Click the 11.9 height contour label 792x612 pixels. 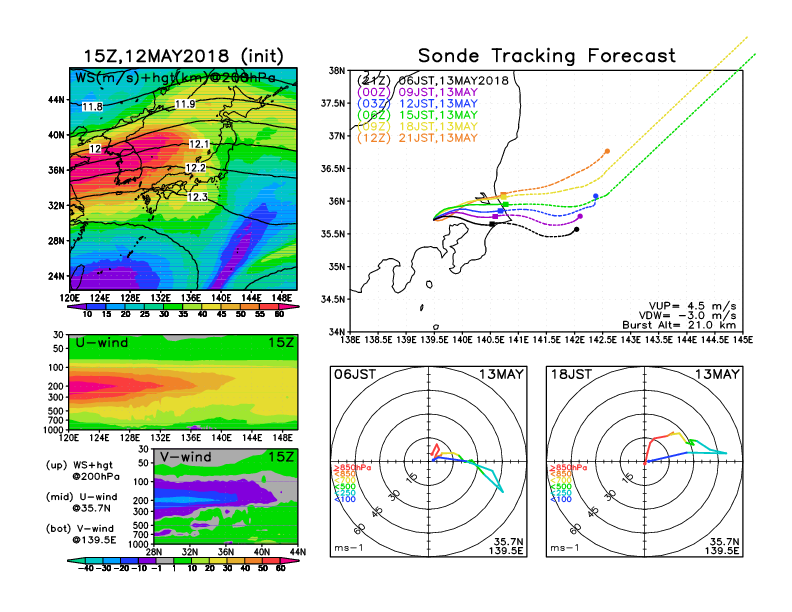185,104
